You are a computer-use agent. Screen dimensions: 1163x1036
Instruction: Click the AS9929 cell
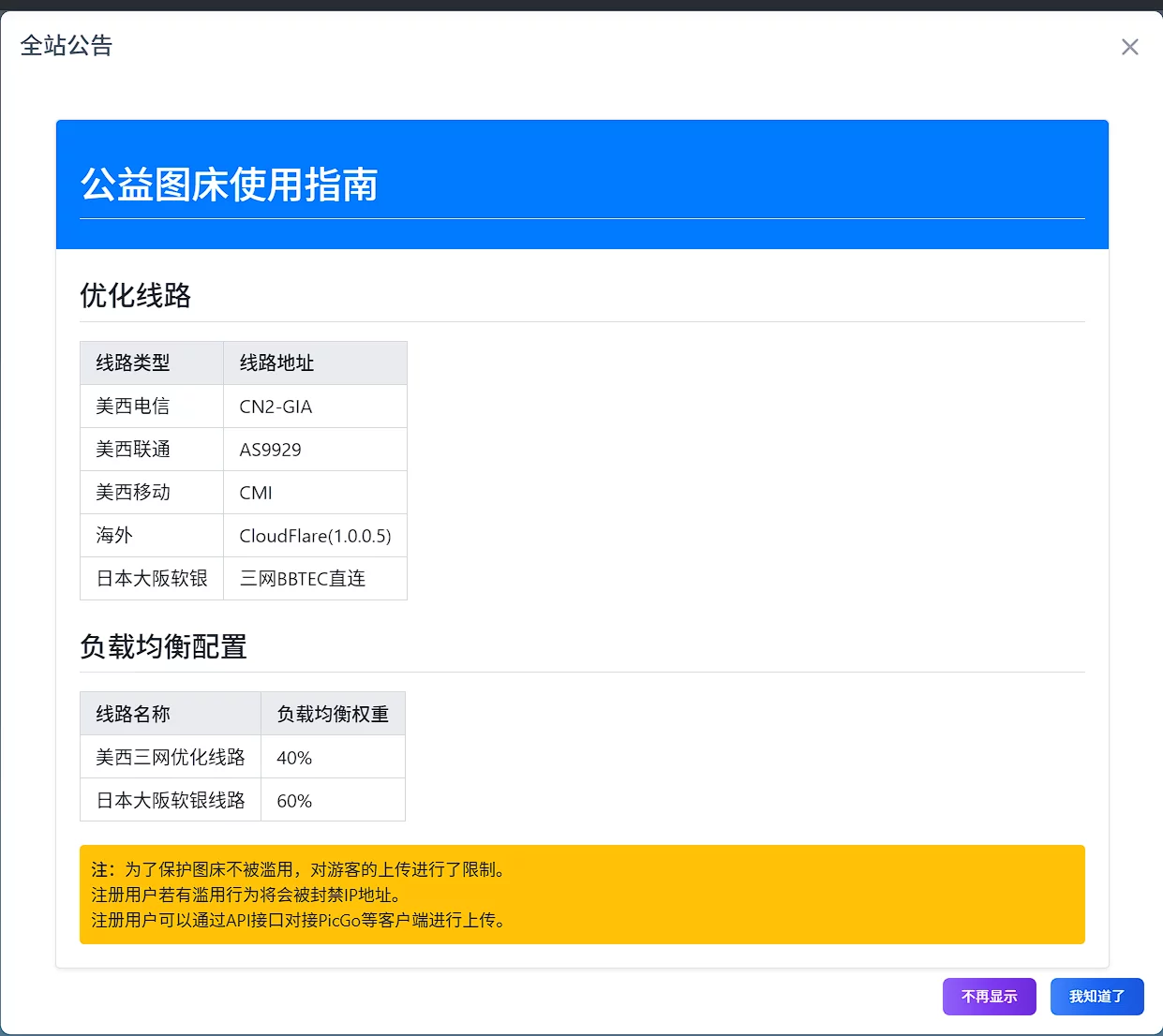pos(270,450)
